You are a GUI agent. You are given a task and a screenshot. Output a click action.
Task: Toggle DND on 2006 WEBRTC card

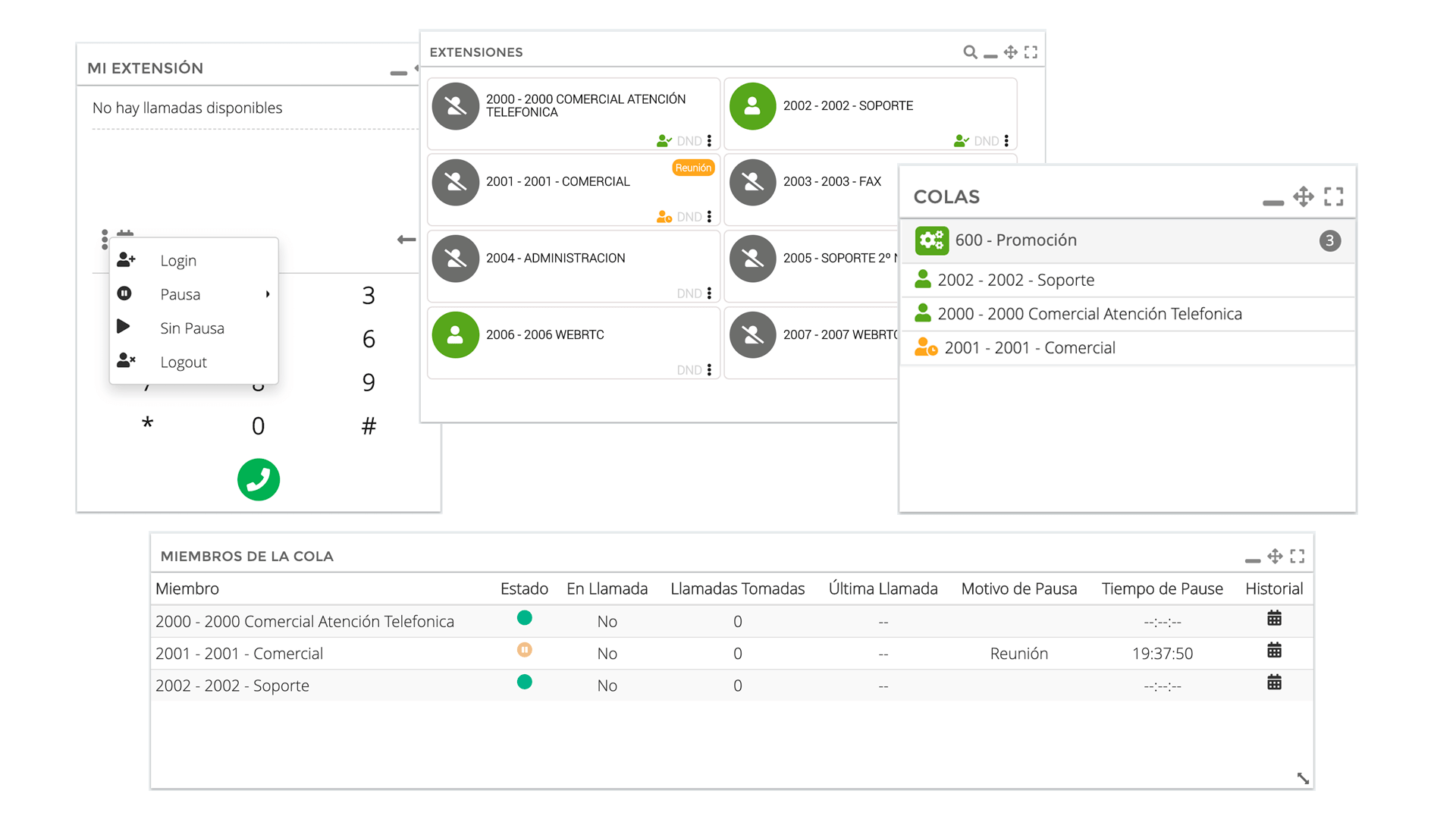[x=689, y=370]
